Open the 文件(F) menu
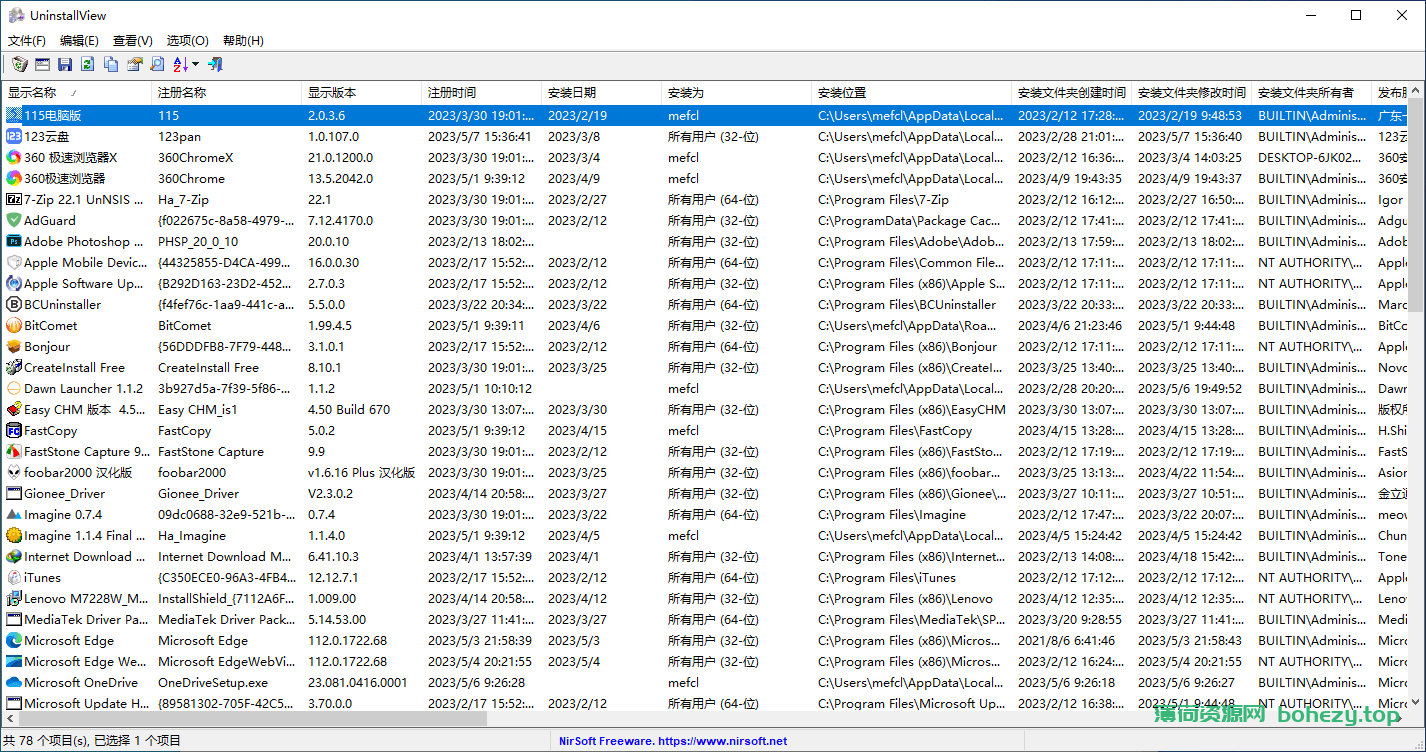Viewport: 1426px width, 752px height. 27,41
